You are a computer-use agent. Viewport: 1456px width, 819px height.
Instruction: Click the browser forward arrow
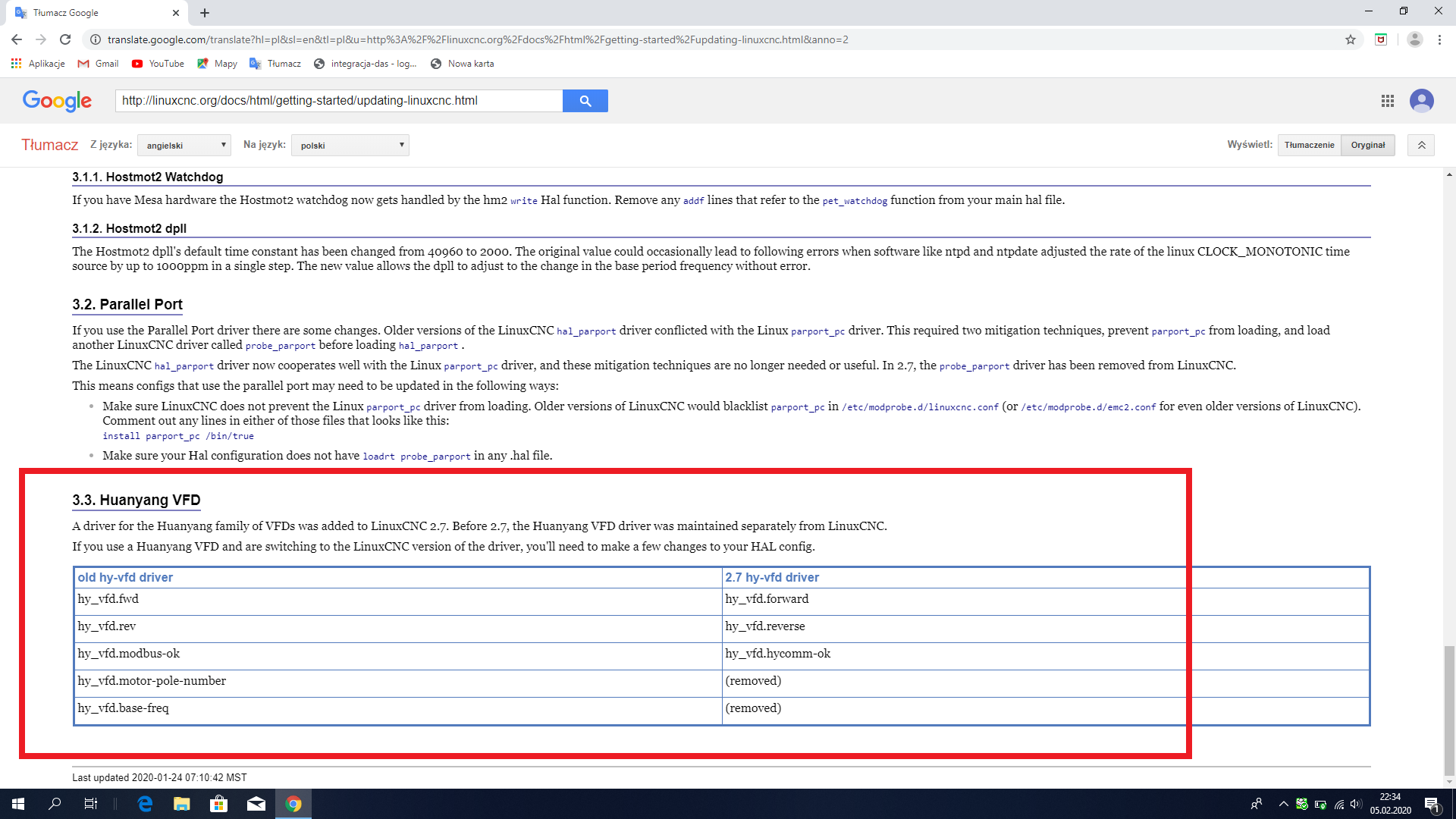(41, 39)
